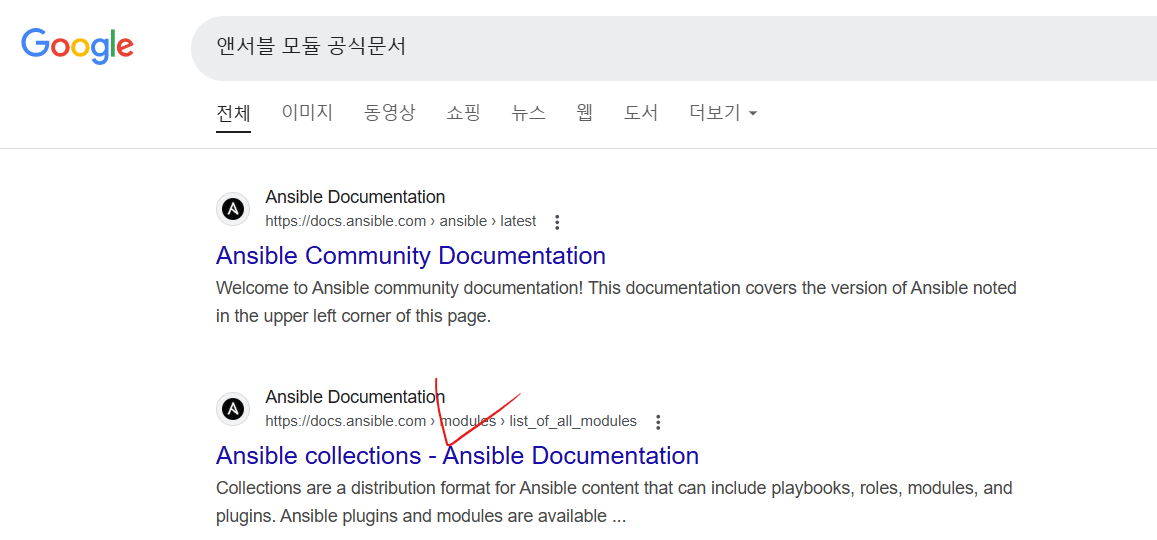Open the 도서 tab
The image size is (1157, 540).
pyautogui.click(x=640, y=113)
